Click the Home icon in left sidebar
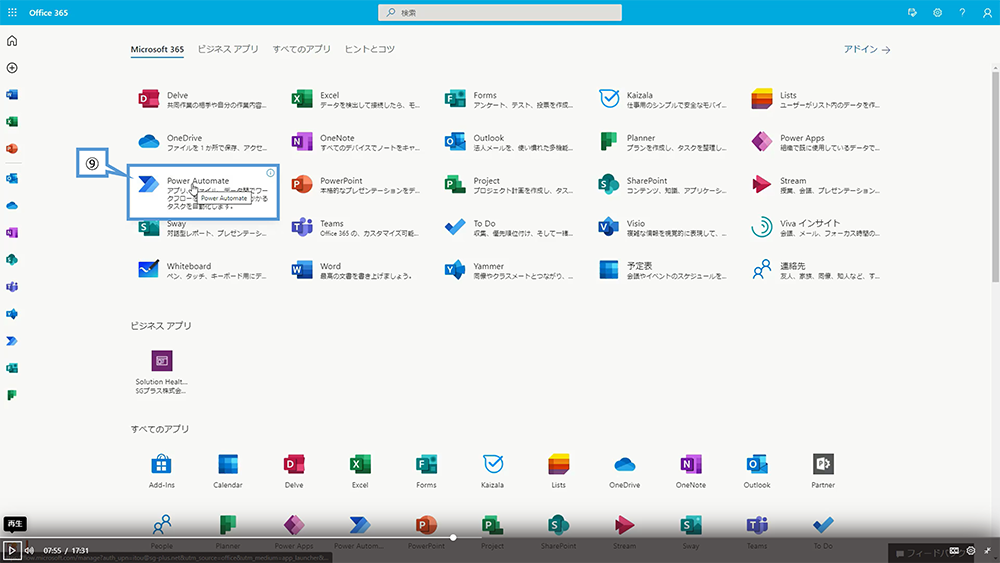Viewport: 1000px width, 563px height. click(12, 41)
